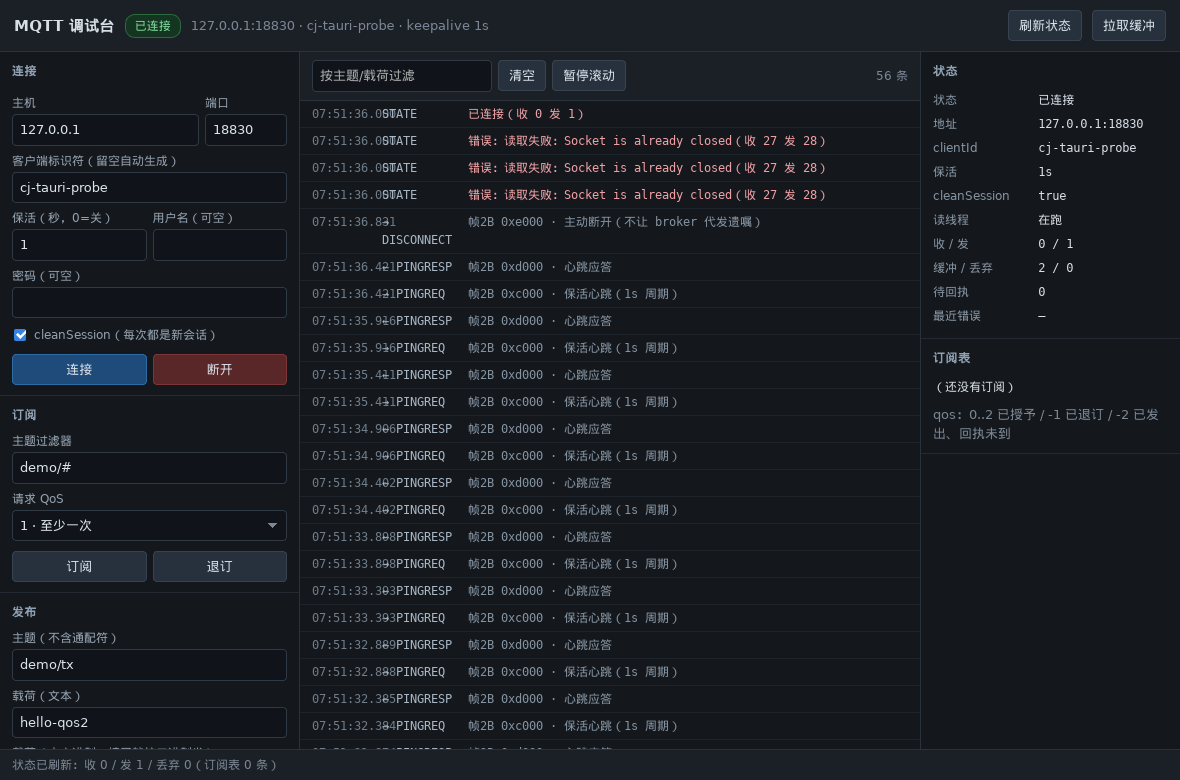Click the （还没有订阅） subscription placeholder
Screen dimensions: 1180x780
click(975, 387)
